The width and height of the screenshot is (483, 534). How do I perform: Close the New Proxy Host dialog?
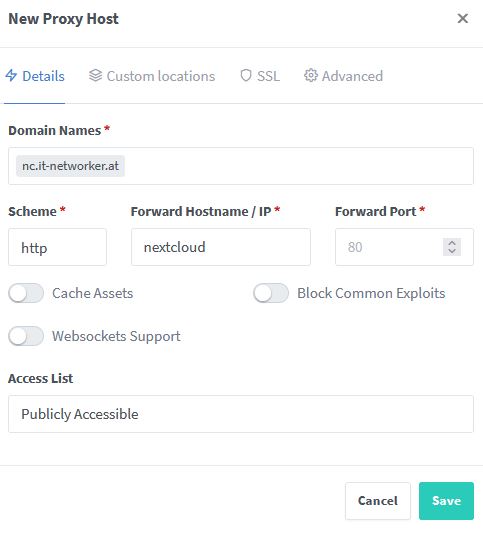[463, 18]
